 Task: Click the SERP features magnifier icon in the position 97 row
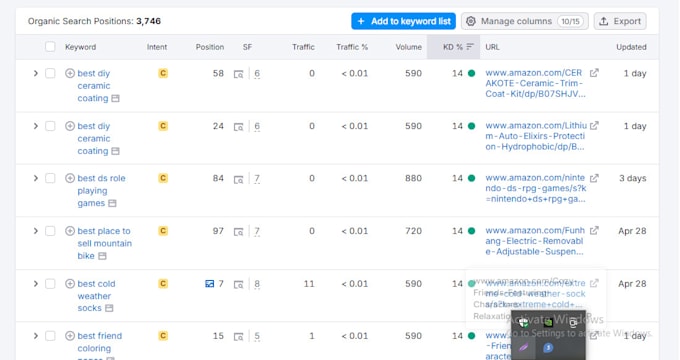239,232
